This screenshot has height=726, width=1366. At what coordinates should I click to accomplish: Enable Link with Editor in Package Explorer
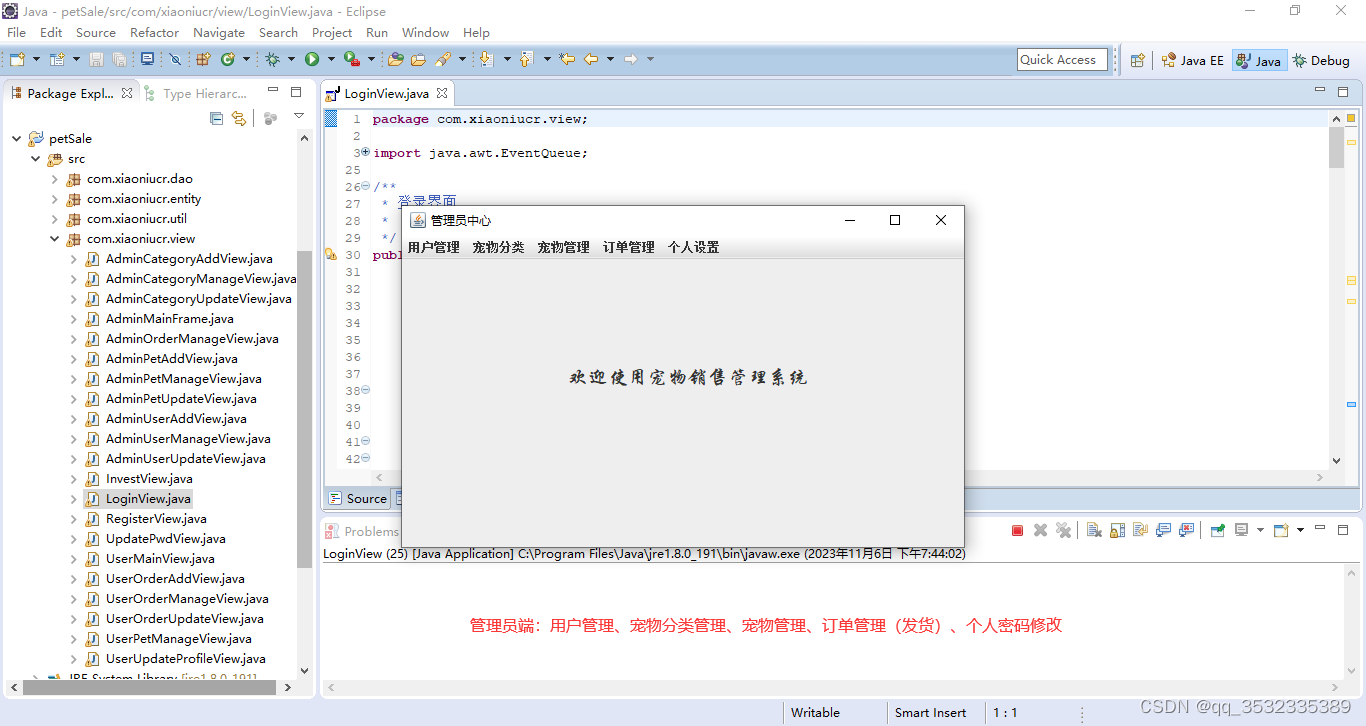(239, 118)
